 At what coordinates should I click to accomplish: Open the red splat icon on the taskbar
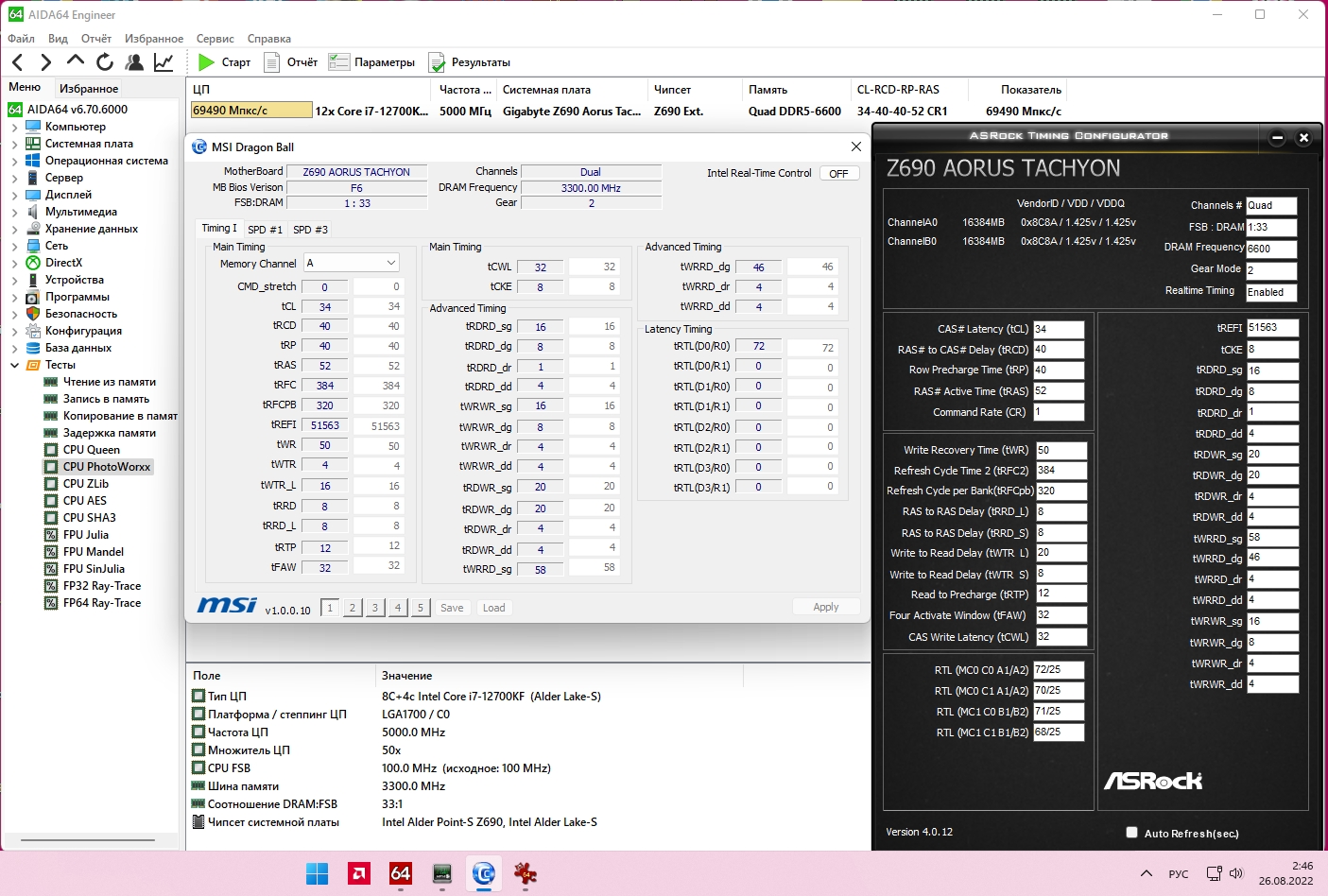[x=526, y=873]
